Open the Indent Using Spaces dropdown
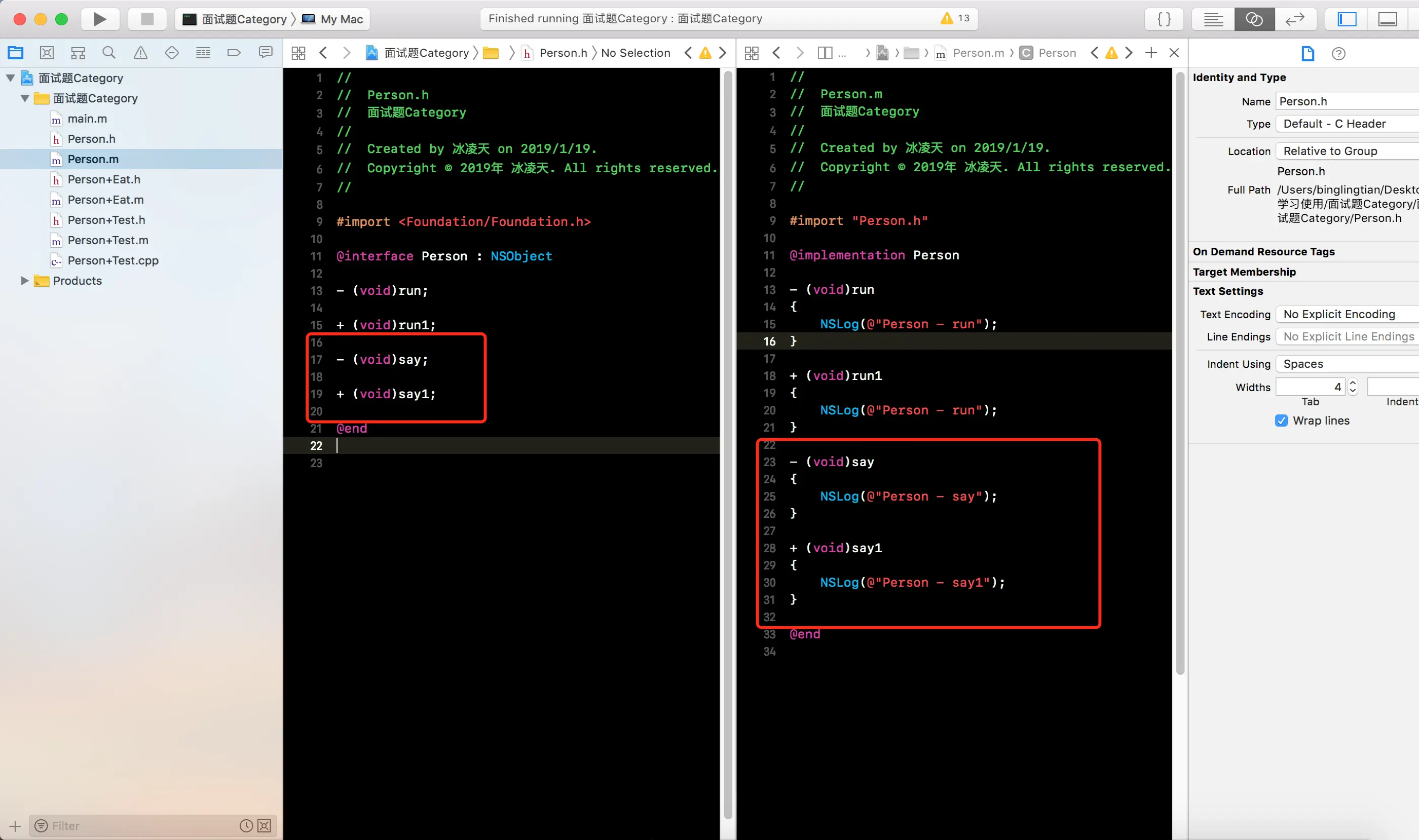The width and height of the screenshot is (1419, 840). pyautogui.click(x=1348, y=364)
